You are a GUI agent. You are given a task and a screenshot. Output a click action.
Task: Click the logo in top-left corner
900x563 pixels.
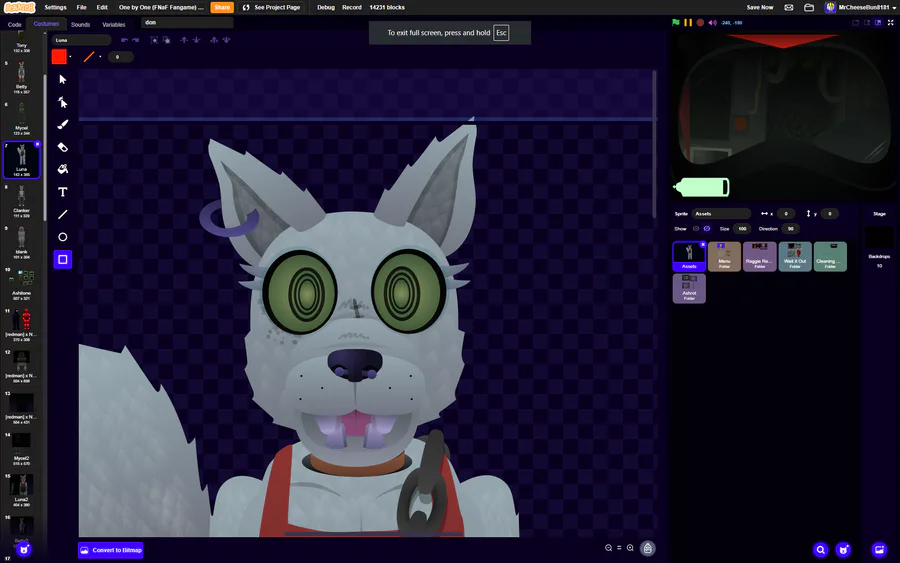tap(20, 7)
